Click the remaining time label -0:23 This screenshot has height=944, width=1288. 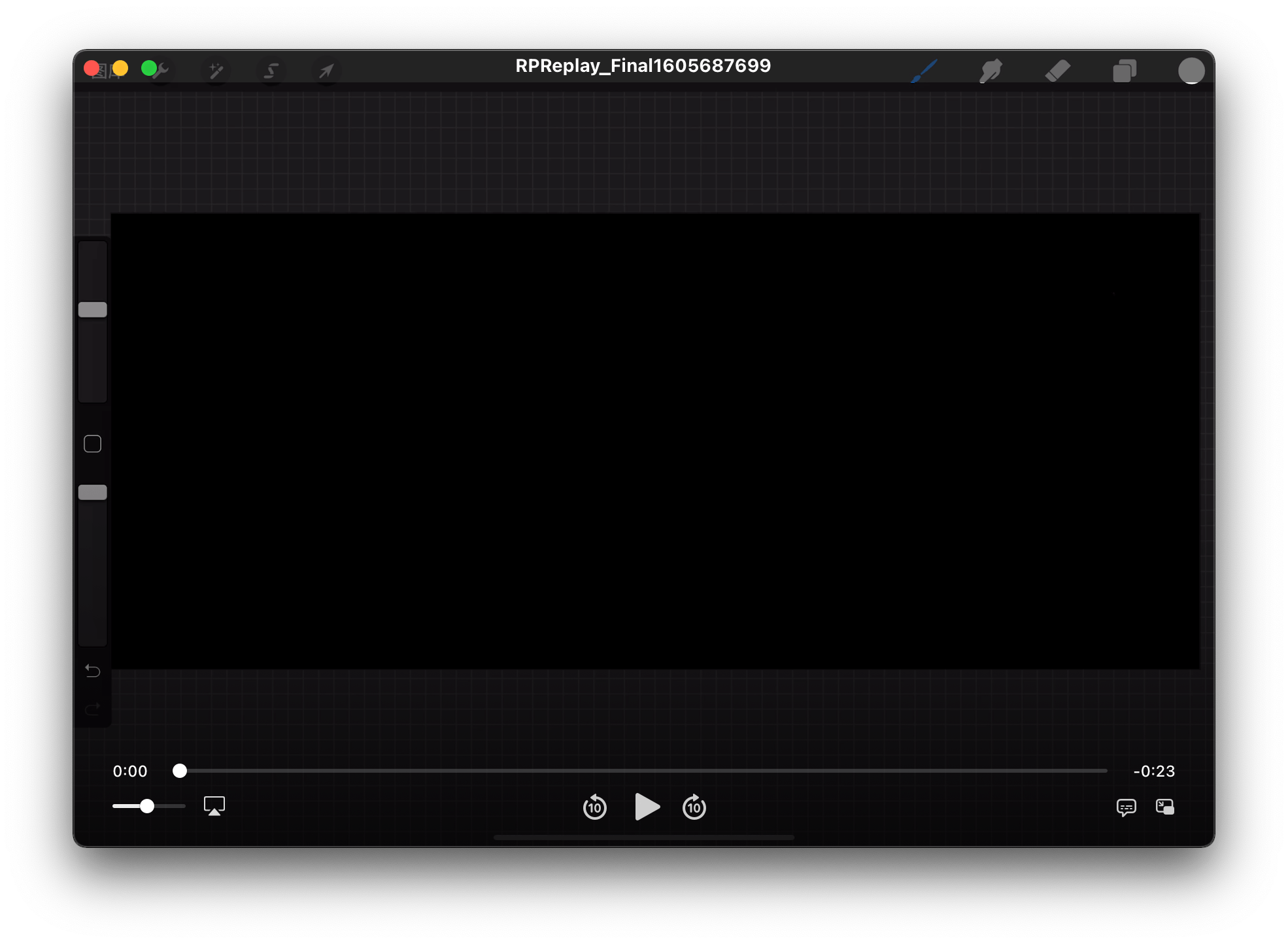[x=1154, y=771]
